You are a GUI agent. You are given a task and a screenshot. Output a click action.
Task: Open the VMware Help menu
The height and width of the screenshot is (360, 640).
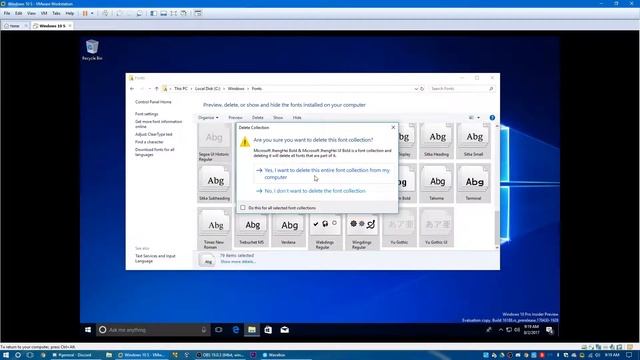pos(70,13)
